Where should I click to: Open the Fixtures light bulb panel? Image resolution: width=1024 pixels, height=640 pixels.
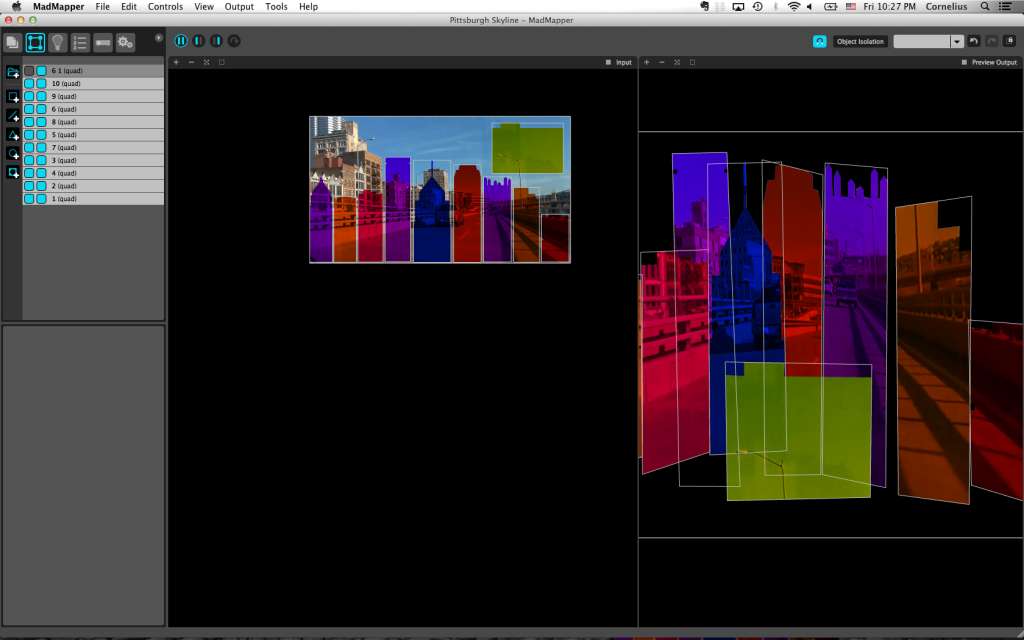pos(58,42)
